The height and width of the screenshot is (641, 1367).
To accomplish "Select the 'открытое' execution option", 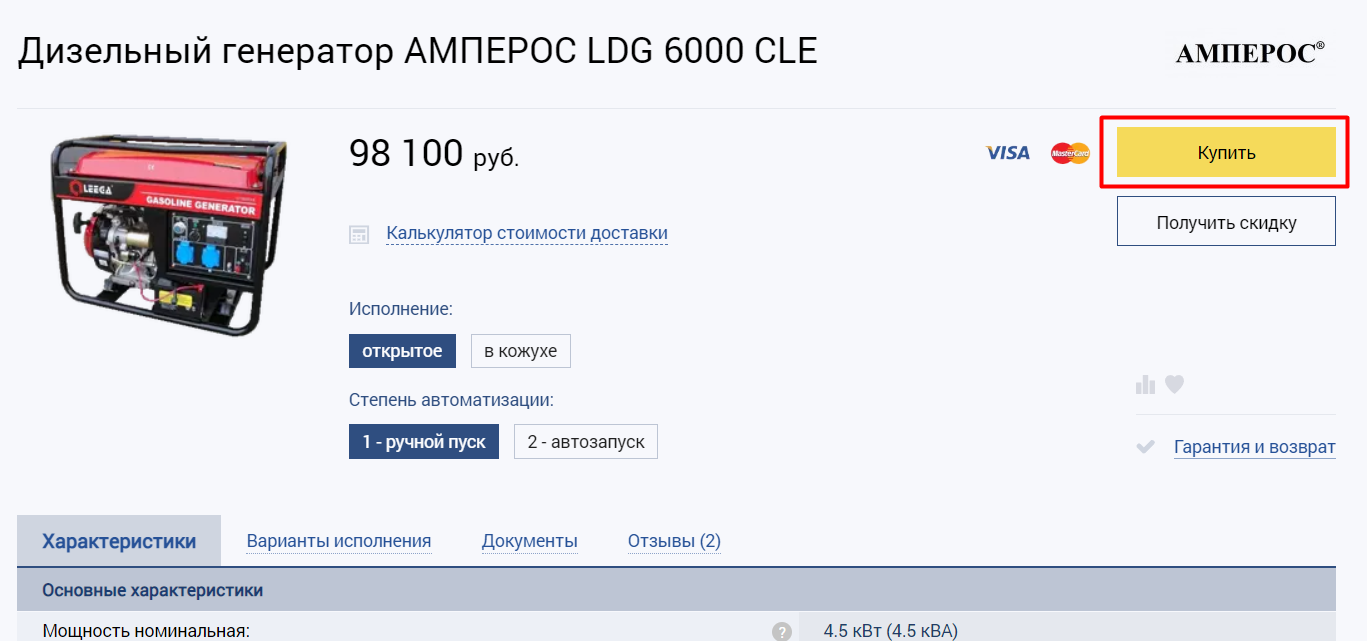I will [402, 351].
